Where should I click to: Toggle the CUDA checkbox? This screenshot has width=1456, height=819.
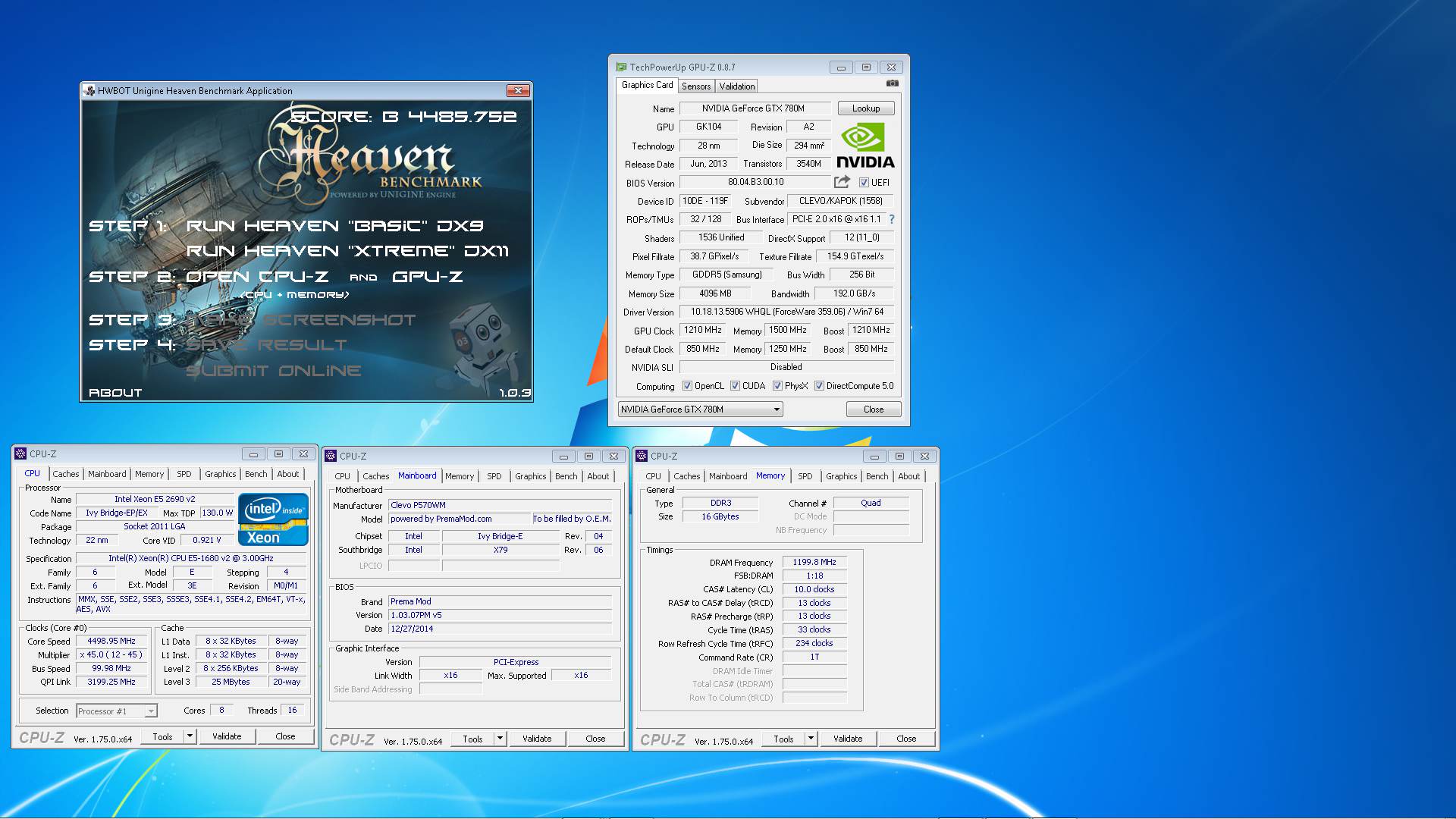(x=735, y=386)
